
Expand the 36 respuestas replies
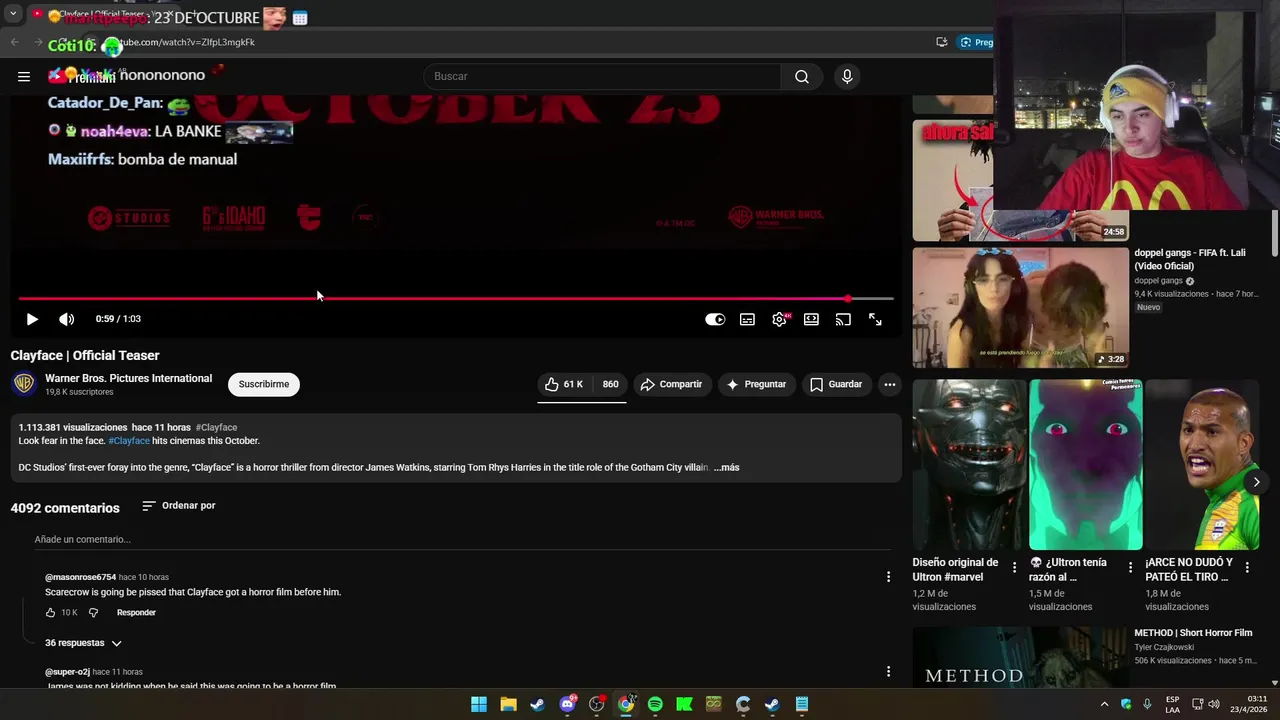[x=84, y=643]
